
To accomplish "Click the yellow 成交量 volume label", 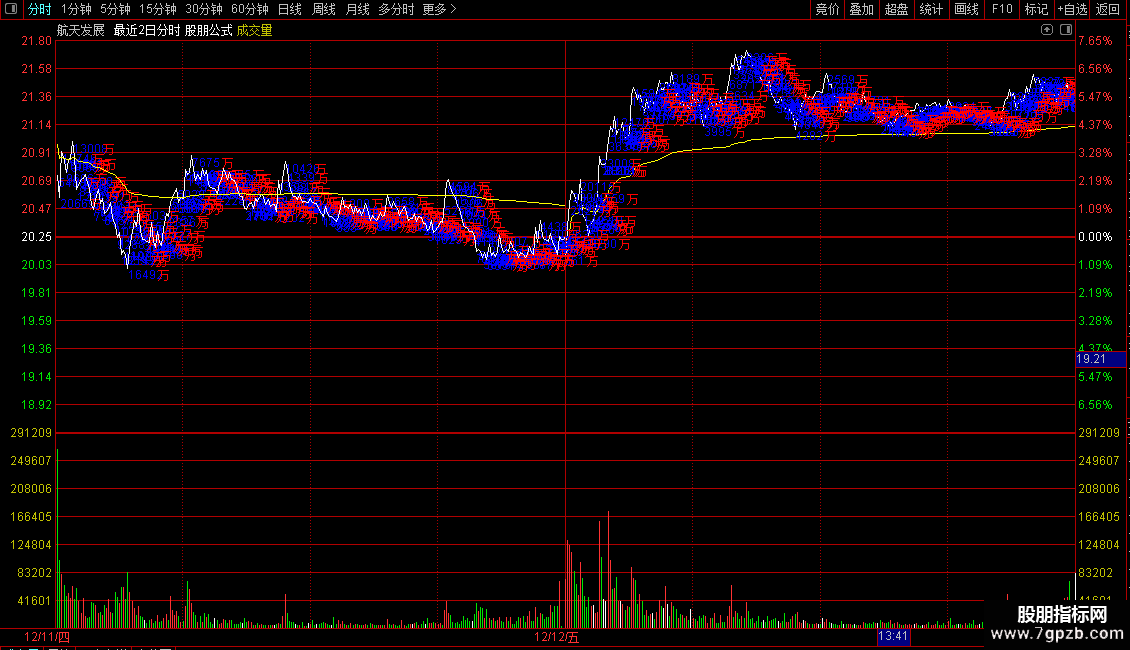I will [254, 30].
